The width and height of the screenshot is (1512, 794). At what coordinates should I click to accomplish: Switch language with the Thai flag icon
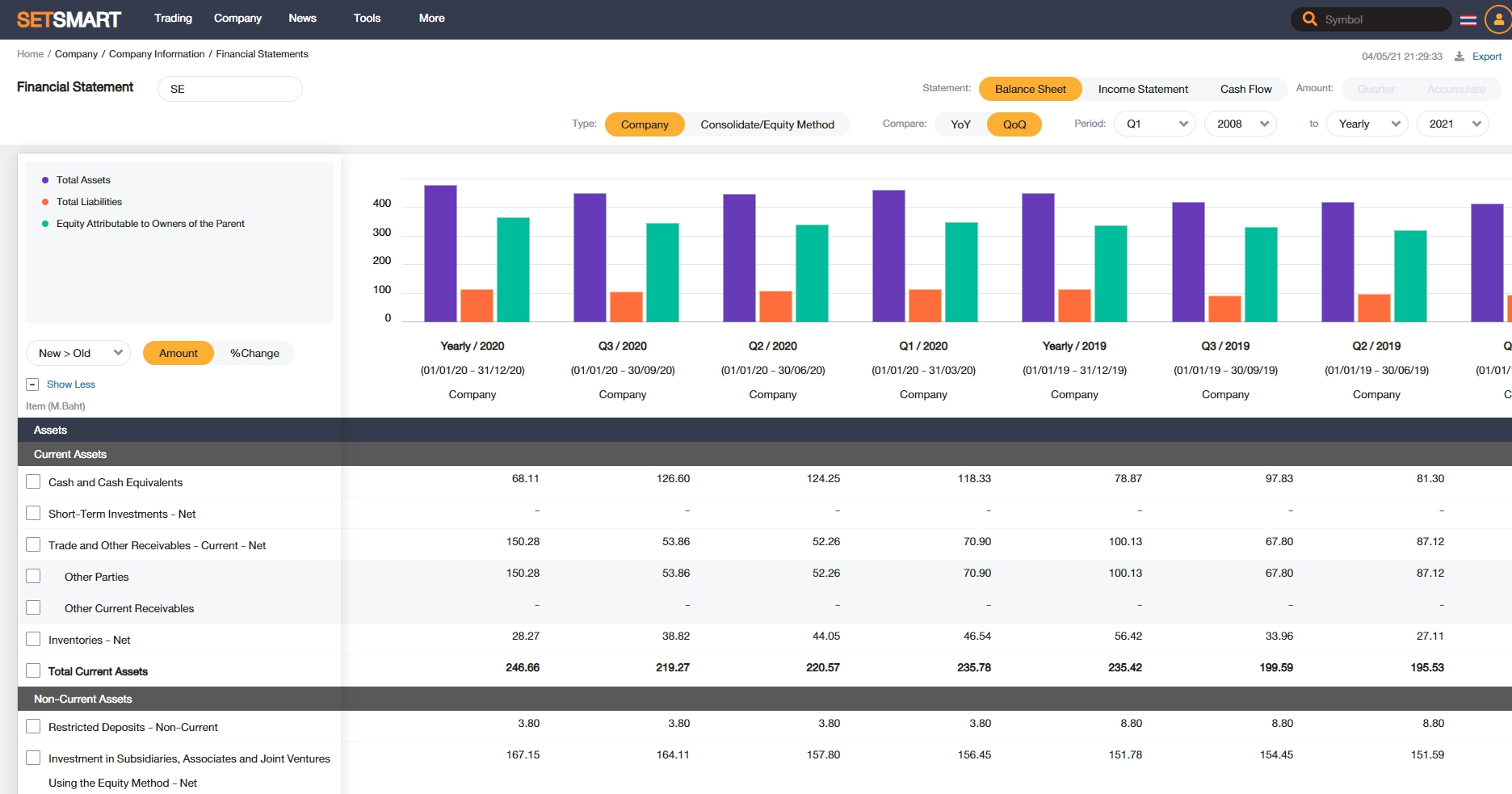1468,19
